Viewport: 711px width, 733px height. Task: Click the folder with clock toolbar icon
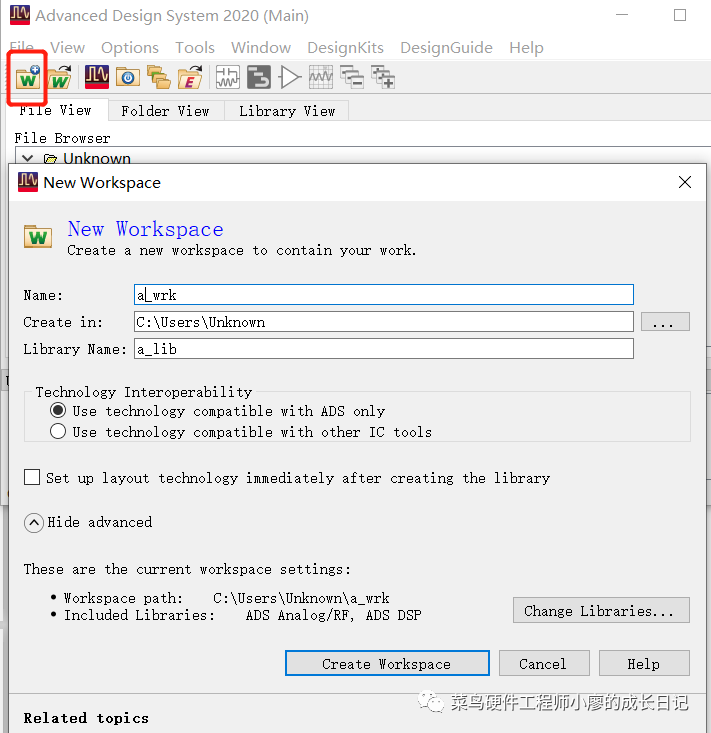pos(128,77)
